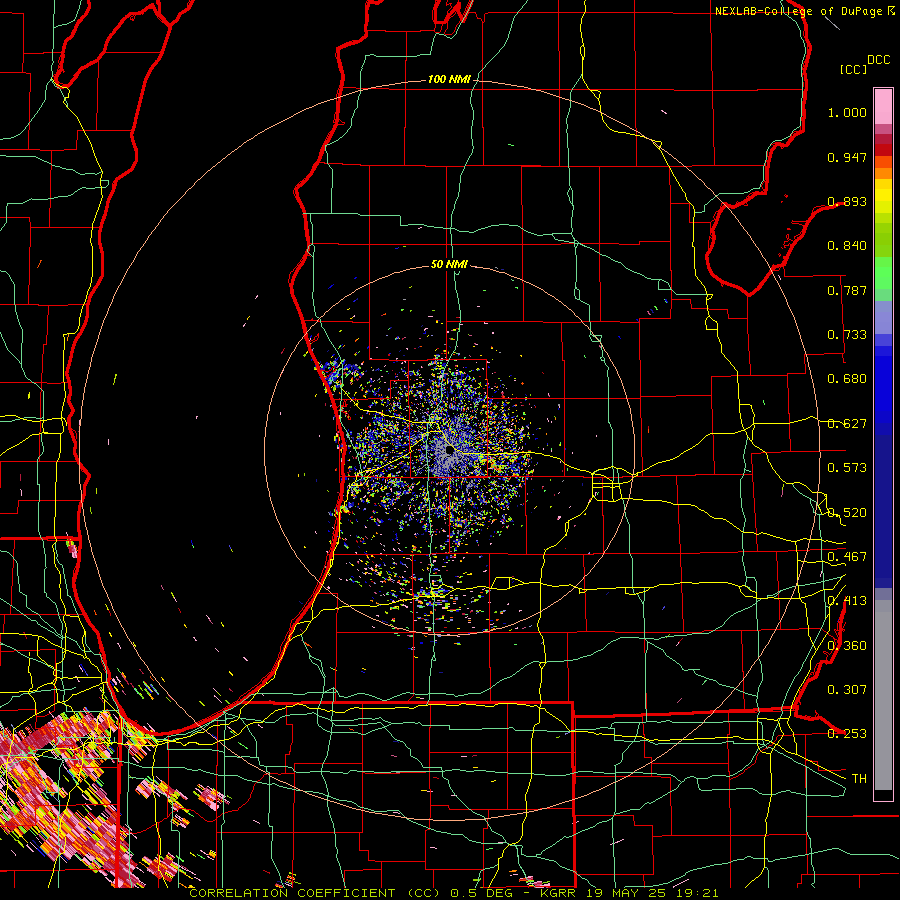
Task: Click the 0.733 legend value
Action: (847, 335)
